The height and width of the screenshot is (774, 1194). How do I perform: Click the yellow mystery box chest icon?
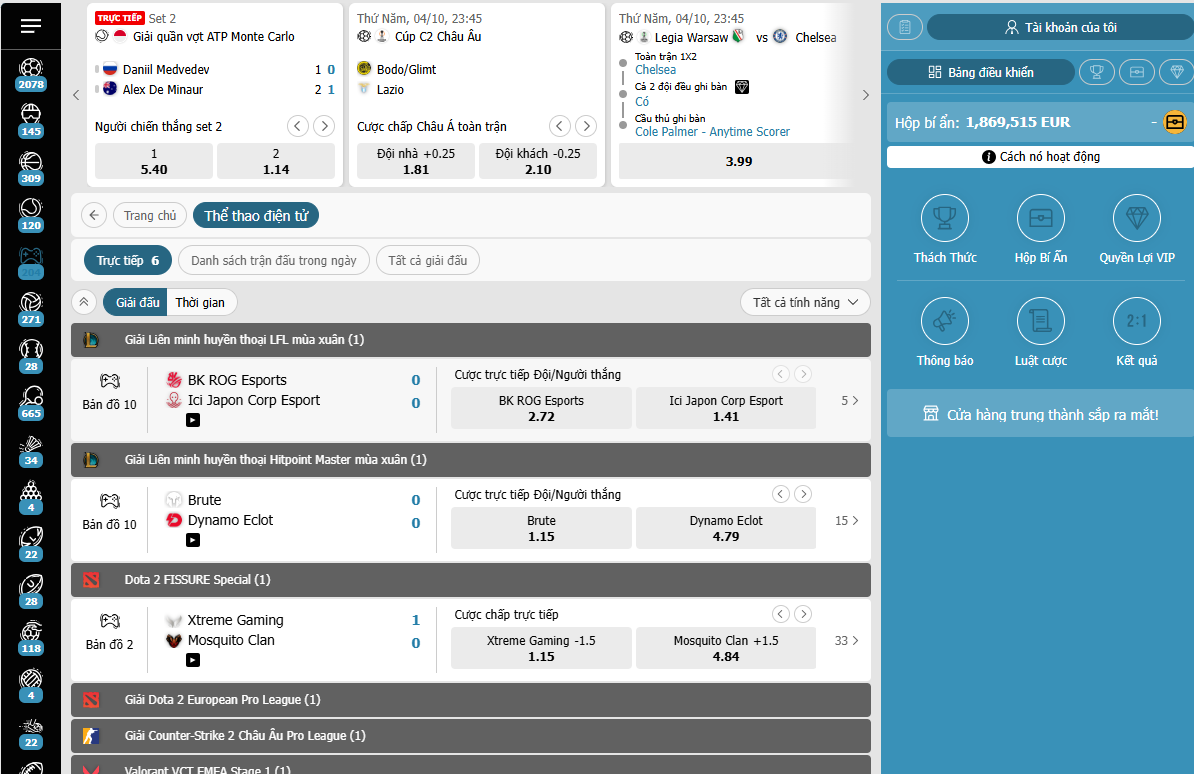pyautogui.click(x=1175, y=122)
